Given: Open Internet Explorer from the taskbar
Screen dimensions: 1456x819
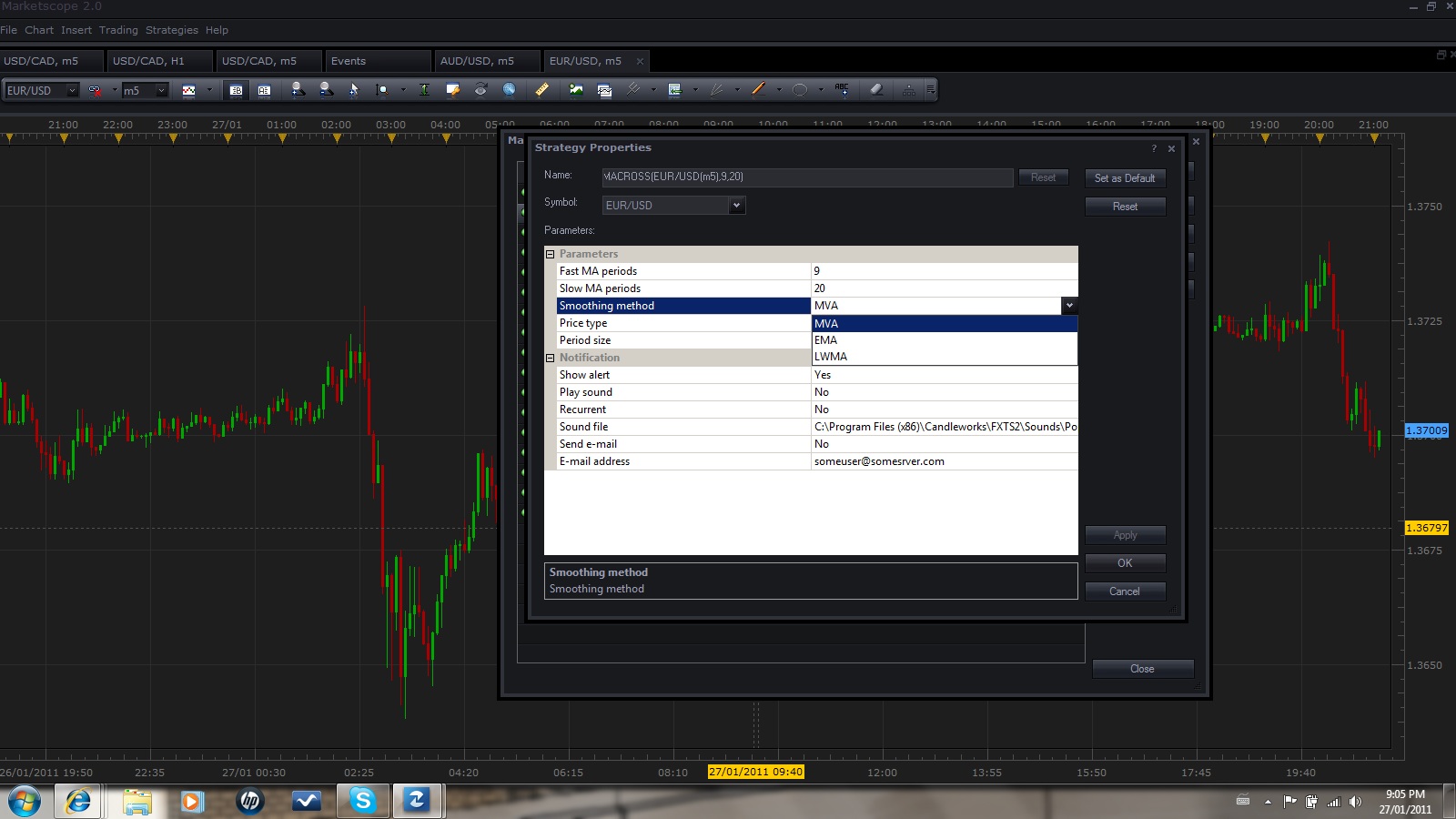Looking at the screenshot, I should (x=79, y=801).
